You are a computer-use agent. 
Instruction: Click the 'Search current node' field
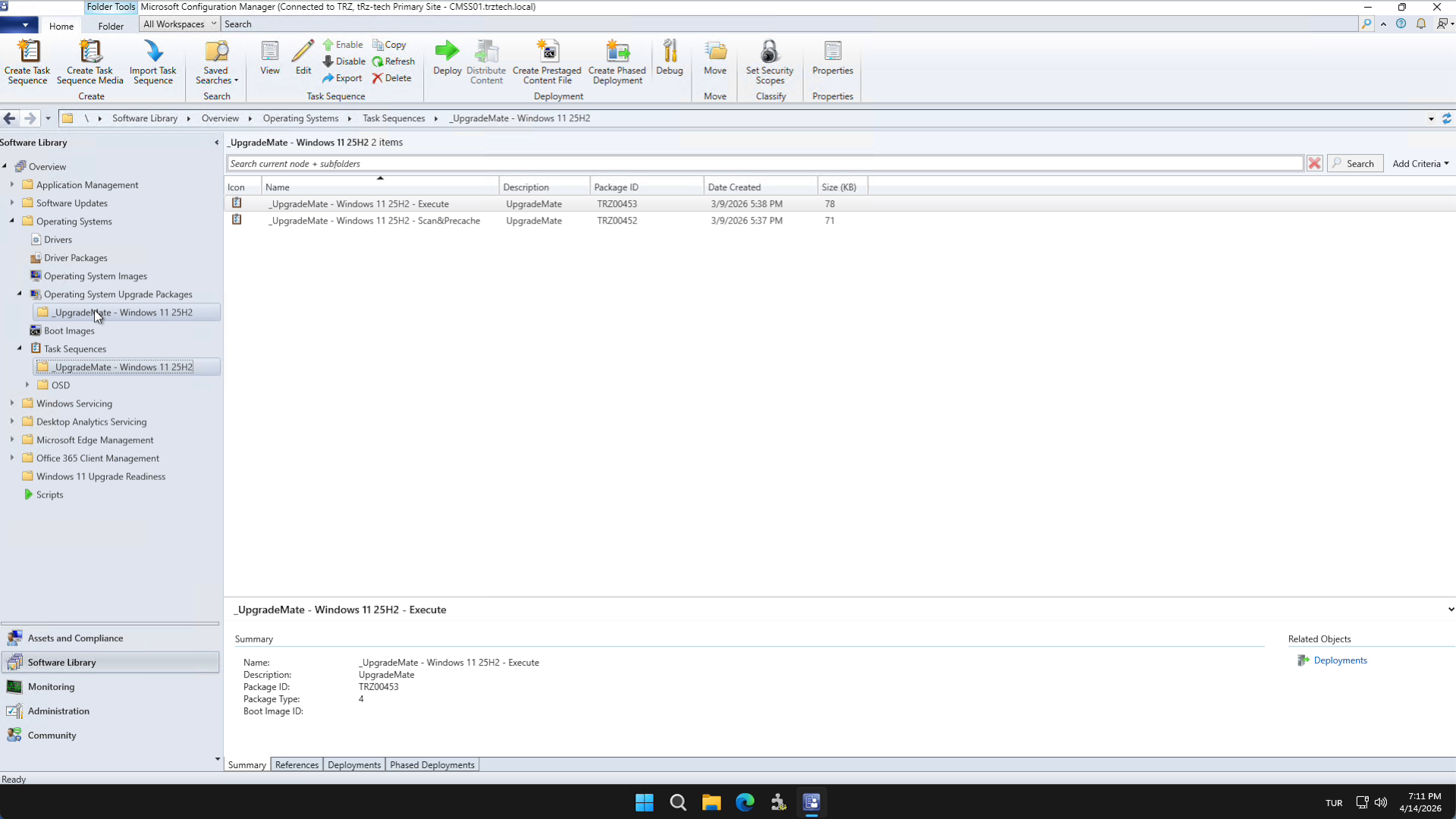point(764,164)
